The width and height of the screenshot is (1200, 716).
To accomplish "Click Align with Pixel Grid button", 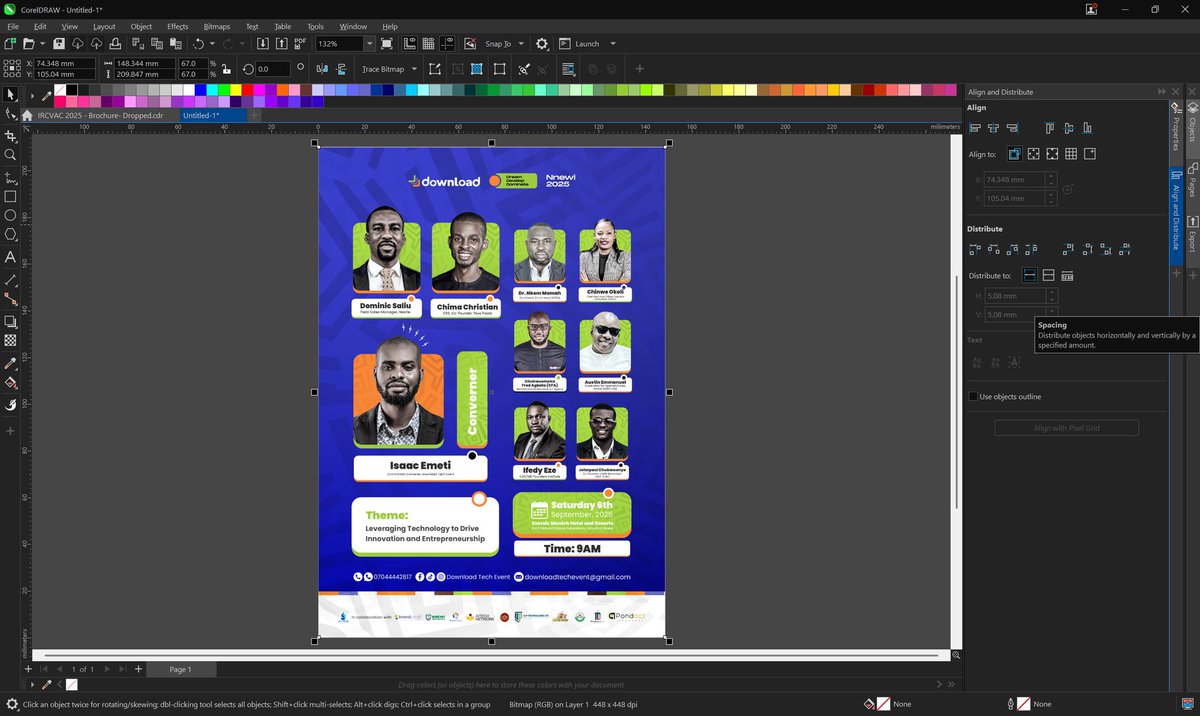I will [1067, 428].
